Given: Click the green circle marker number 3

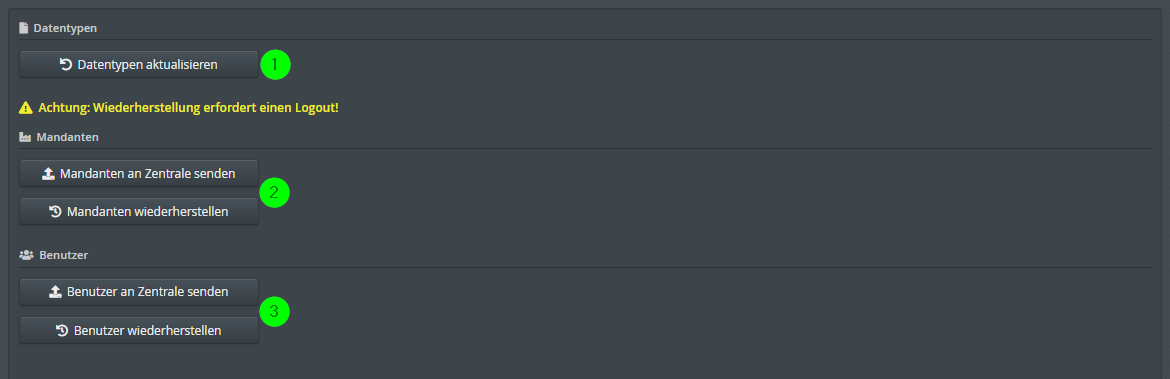Looking at the screenshot, I should pos(274,311).
